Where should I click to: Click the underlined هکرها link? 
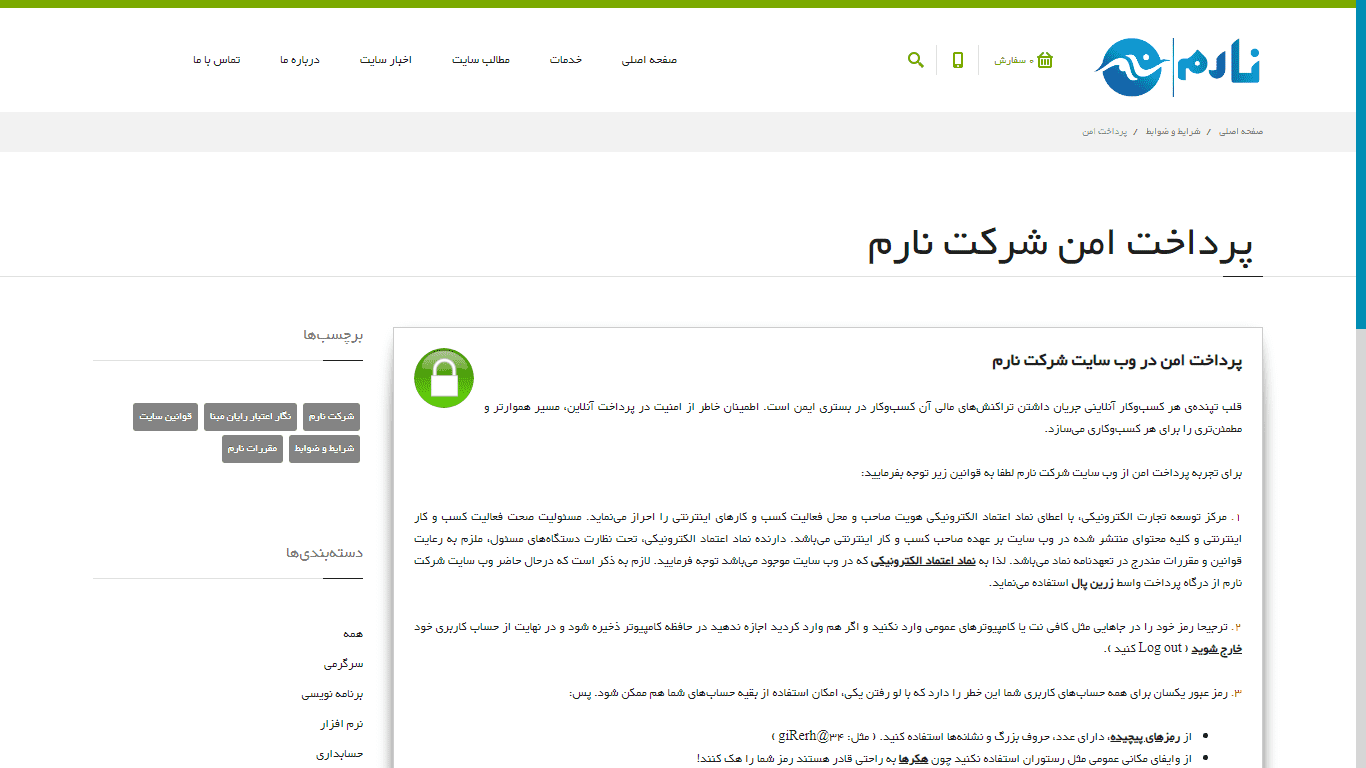(914, 758)
